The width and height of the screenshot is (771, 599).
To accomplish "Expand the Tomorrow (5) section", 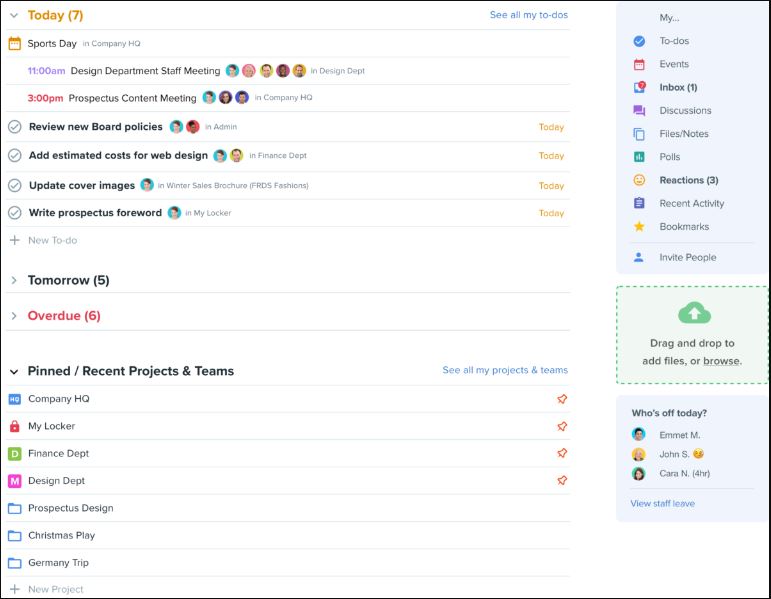I will pyautogui.click(x=14, y=280).
